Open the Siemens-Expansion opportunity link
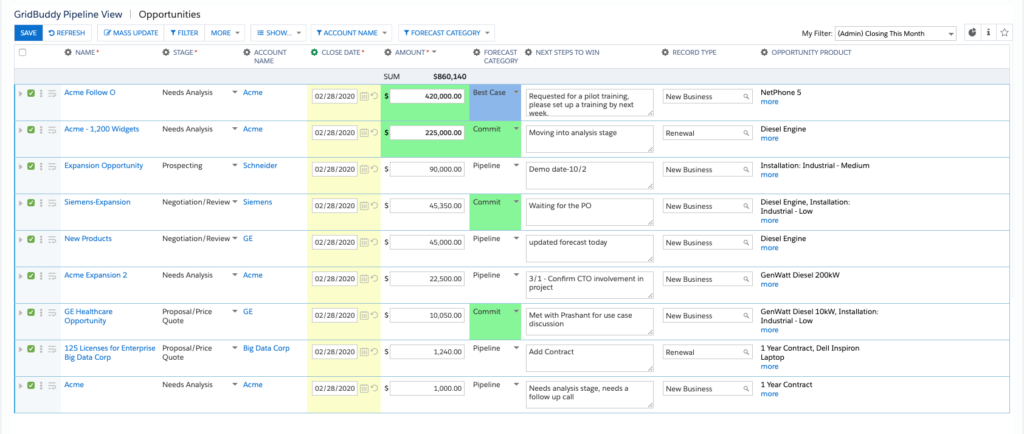The image size is (1024, 434). [97, 202]
